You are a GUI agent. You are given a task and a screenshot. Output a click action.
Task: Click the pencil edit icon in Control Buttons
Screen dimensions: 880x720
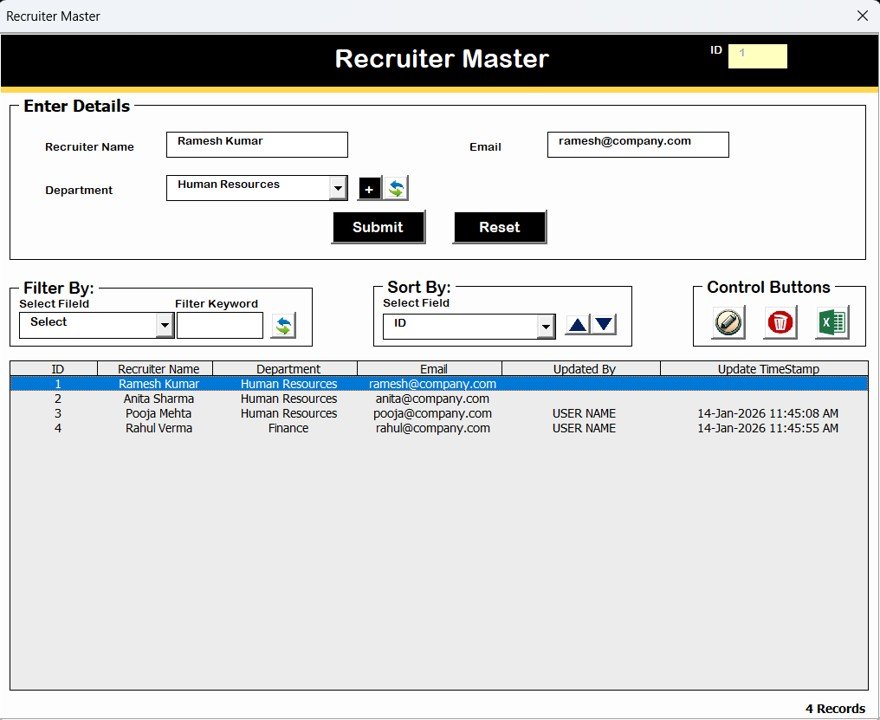point(727,322)
